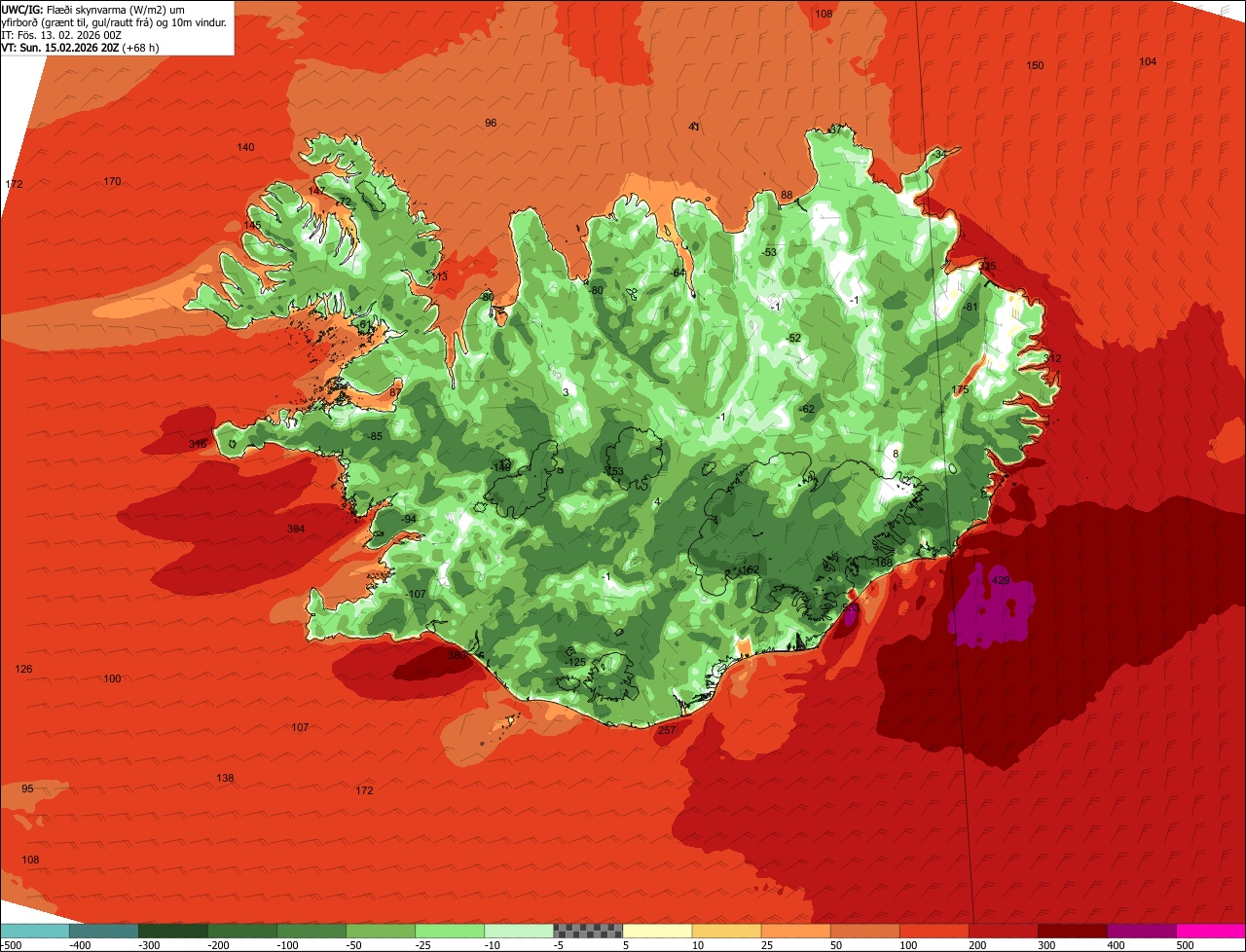The width and height of the screenshot is (1246, 952).
Task: Select the IT: Fös. 13.02.2026 00Z line
Action: [x=61, y=35]
